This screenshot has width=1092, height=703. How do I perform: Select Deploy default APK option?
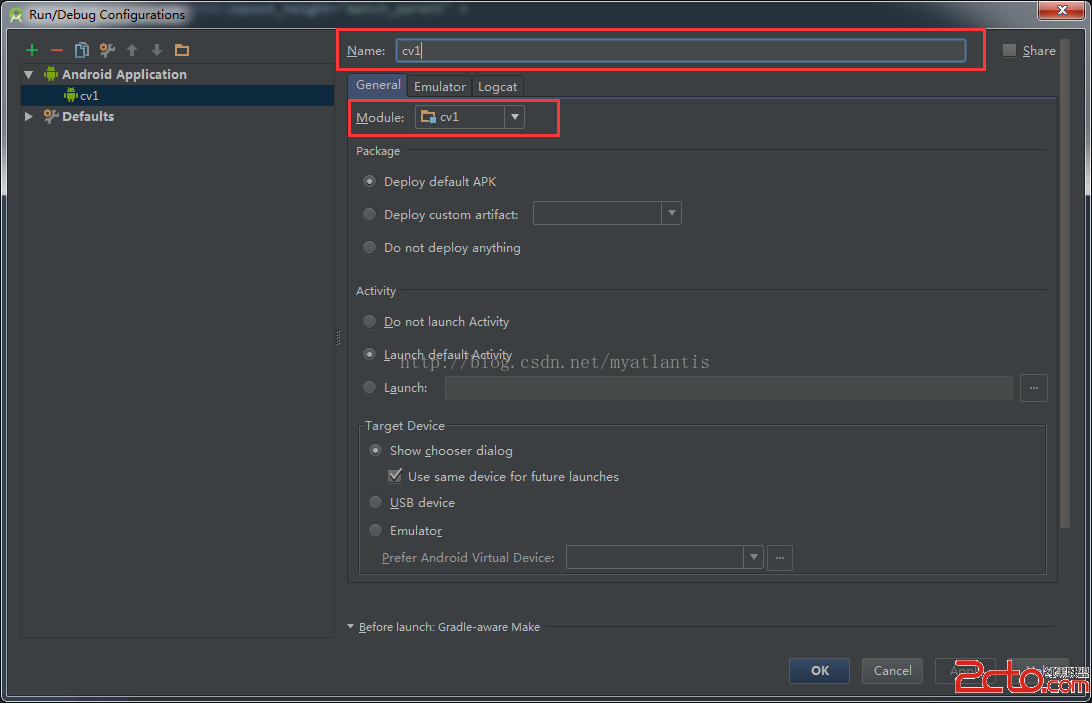[x=370, y=181]
